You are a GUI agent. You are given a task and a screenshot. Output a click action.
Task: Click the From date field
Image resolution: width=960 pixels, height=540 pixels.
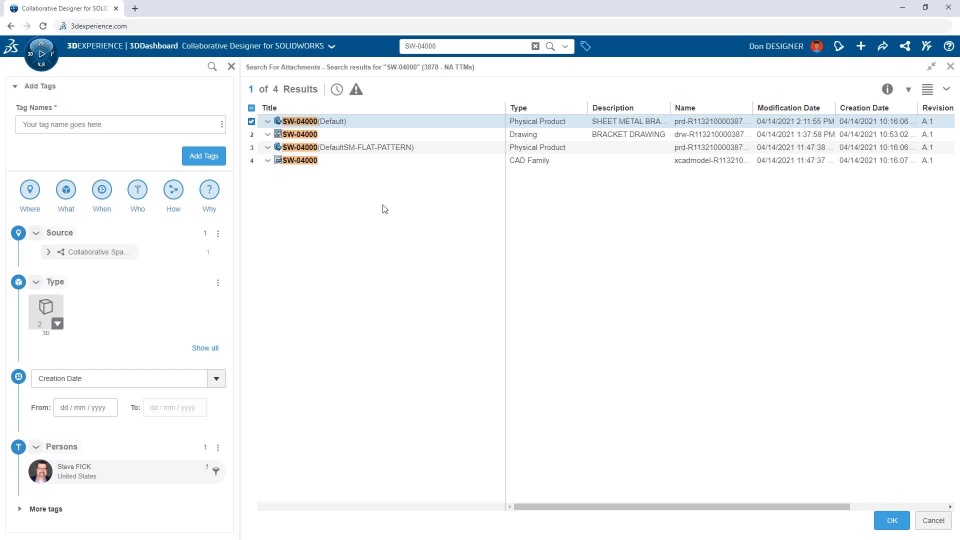[x=85, y=407]
